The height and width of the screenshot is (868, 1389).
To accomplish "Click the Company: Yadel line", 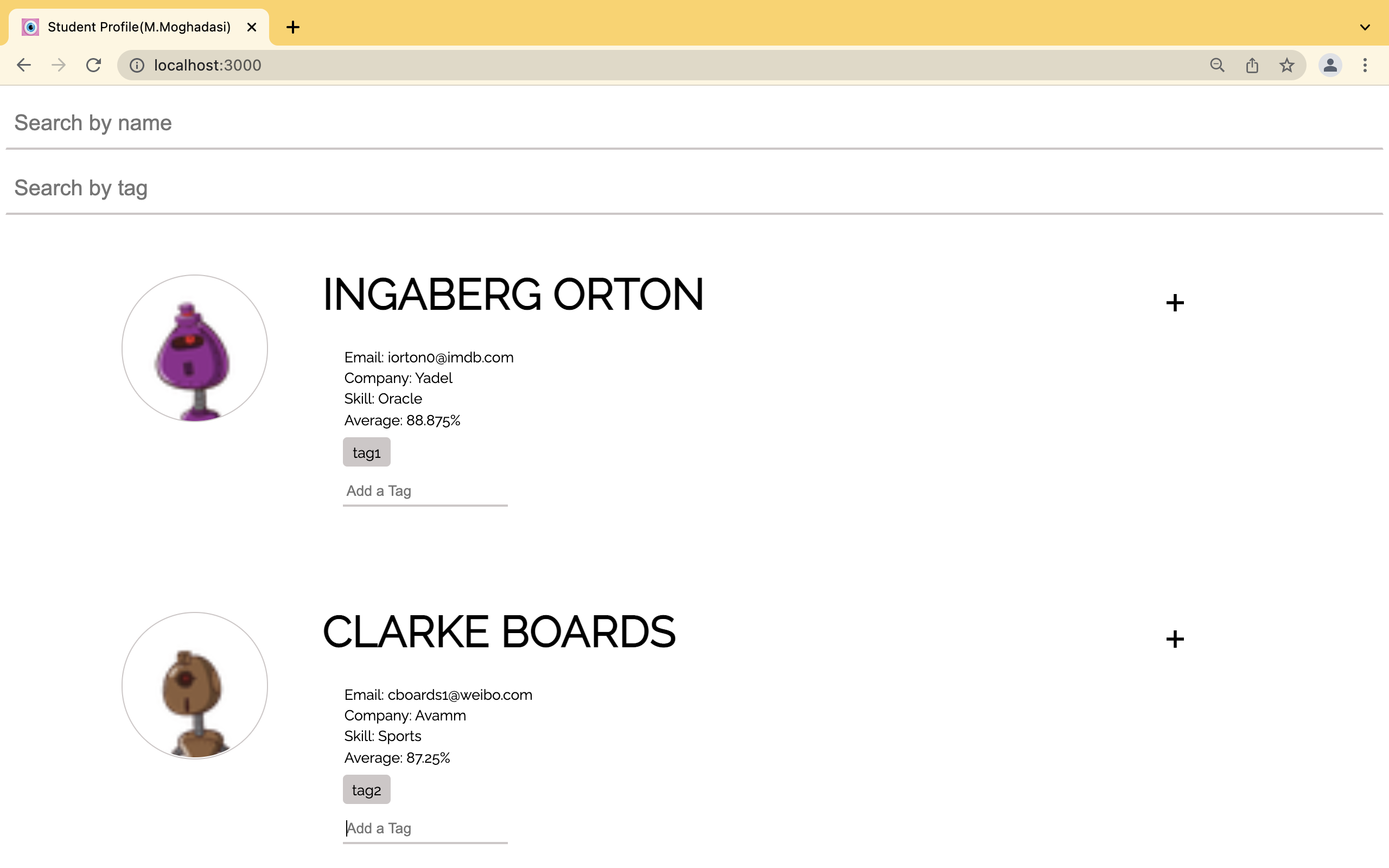I will [398, 378].
